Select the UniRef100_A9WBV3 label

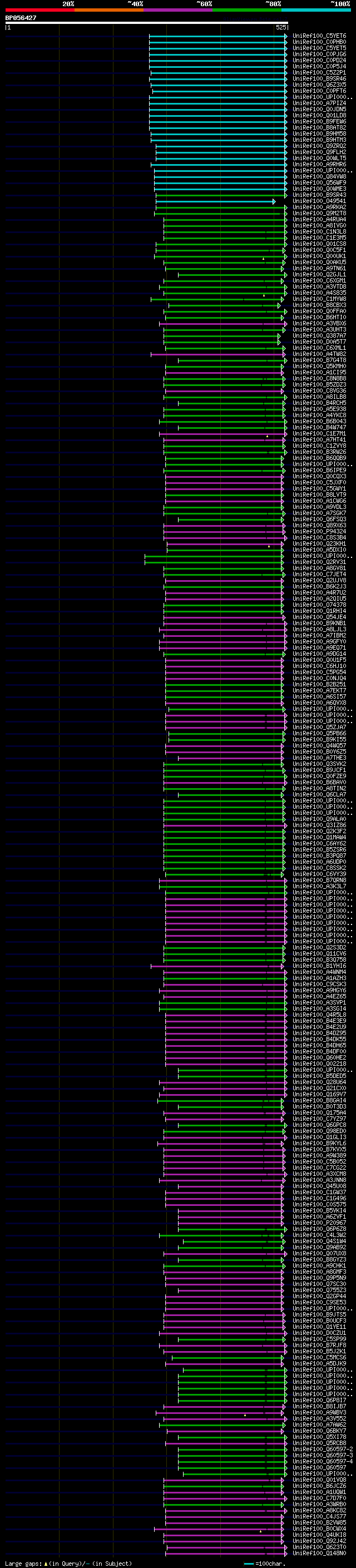(319, 1412)
